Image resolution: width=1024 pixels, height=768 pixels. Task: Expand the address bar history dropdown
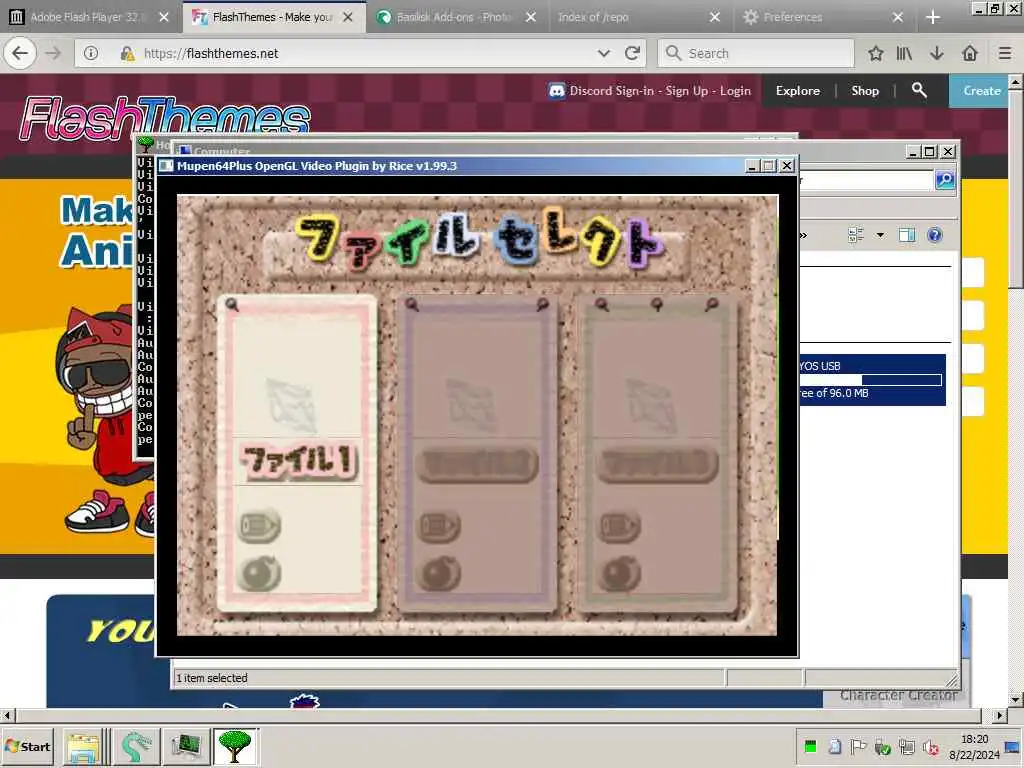[x=604, y=54]
